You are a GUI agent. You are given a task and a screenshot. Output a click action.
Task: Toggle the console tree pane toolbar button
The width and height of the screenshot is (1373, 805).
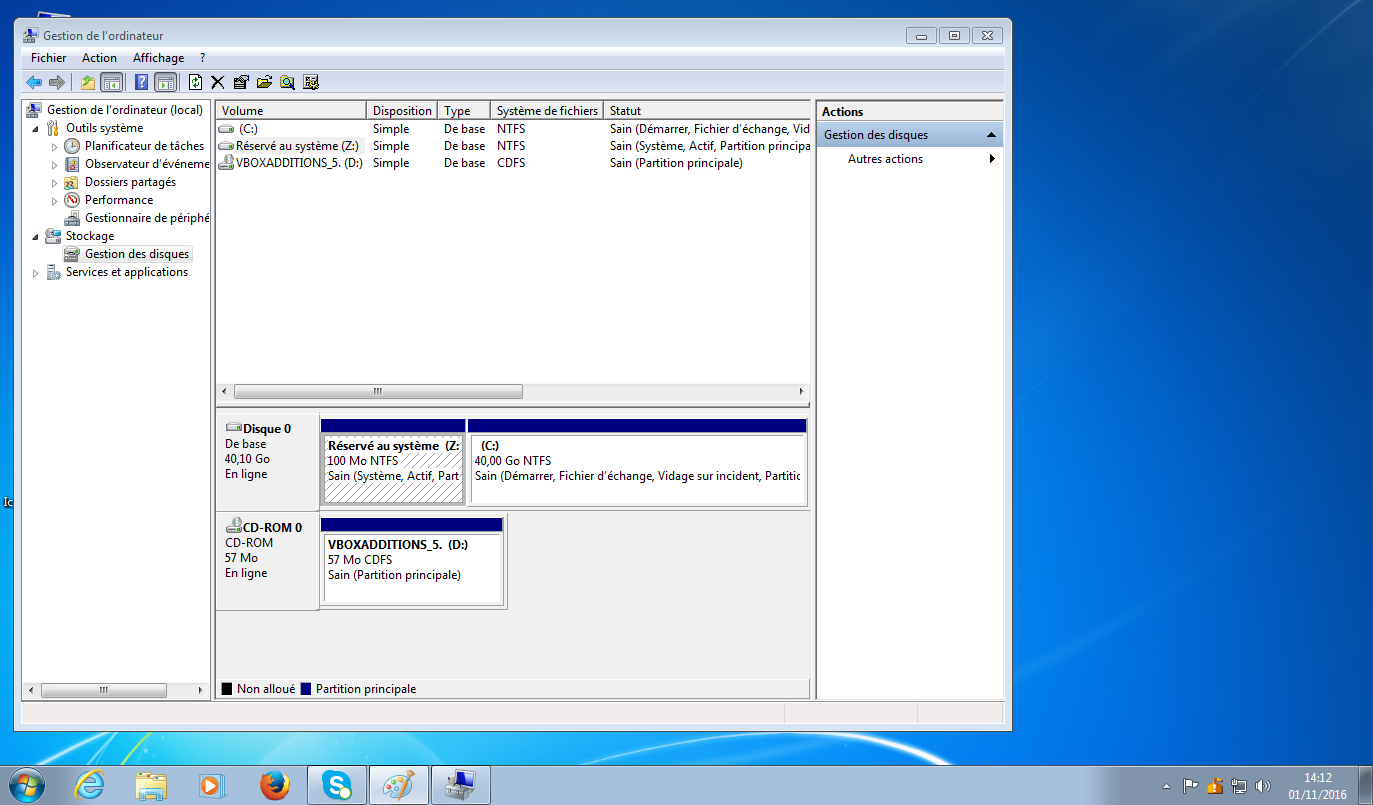point(111,82)
